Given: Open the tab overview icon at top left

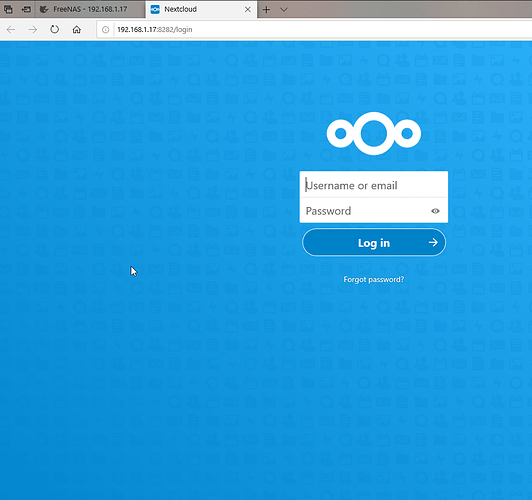Looking at the screenshot, I should (x=8, y=9).
